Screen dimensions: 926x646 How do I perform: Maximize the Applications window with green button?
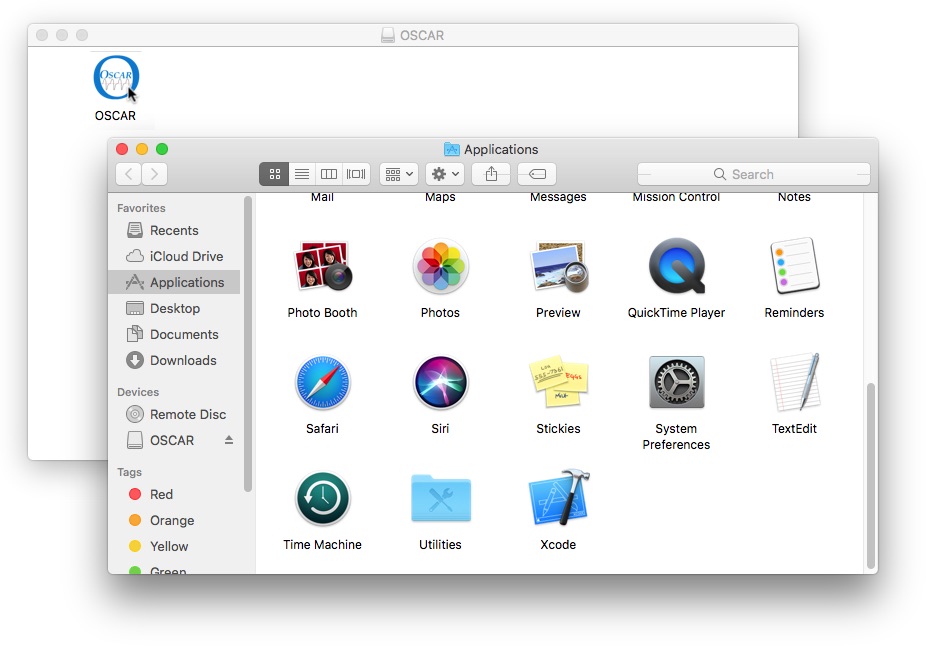click(162, 149)
